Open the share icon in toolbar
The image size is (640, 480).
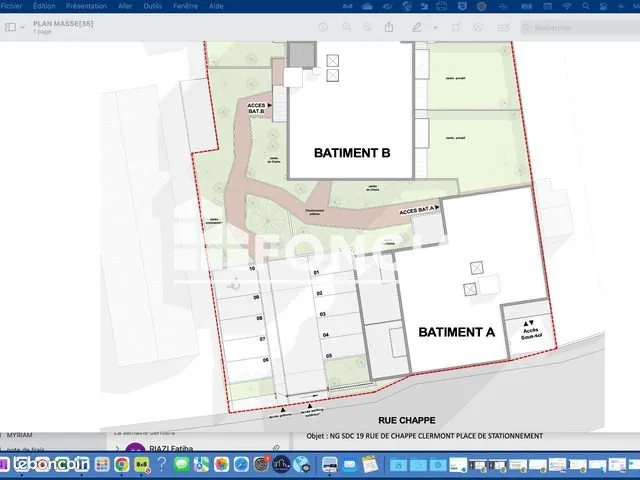[x=389, y=27]
